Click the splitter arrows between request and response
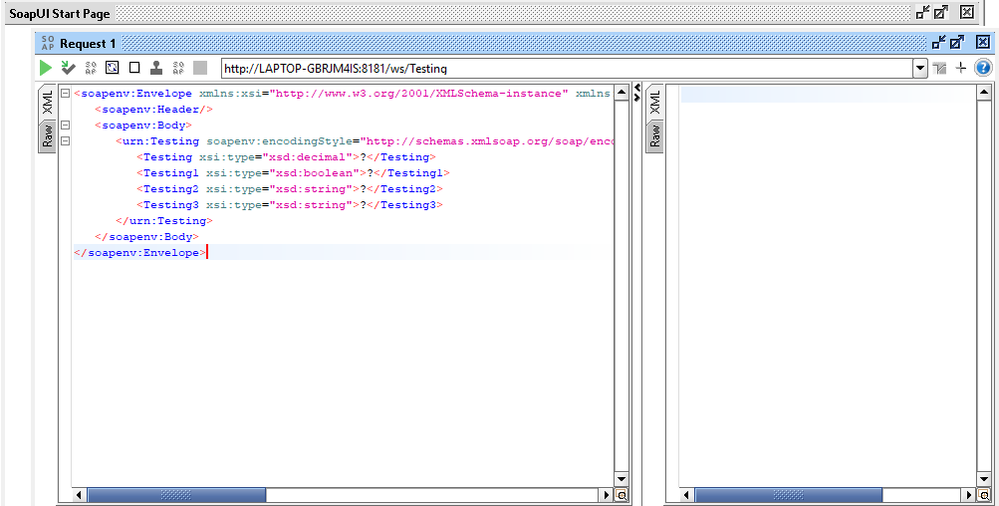 click(636, 94)
